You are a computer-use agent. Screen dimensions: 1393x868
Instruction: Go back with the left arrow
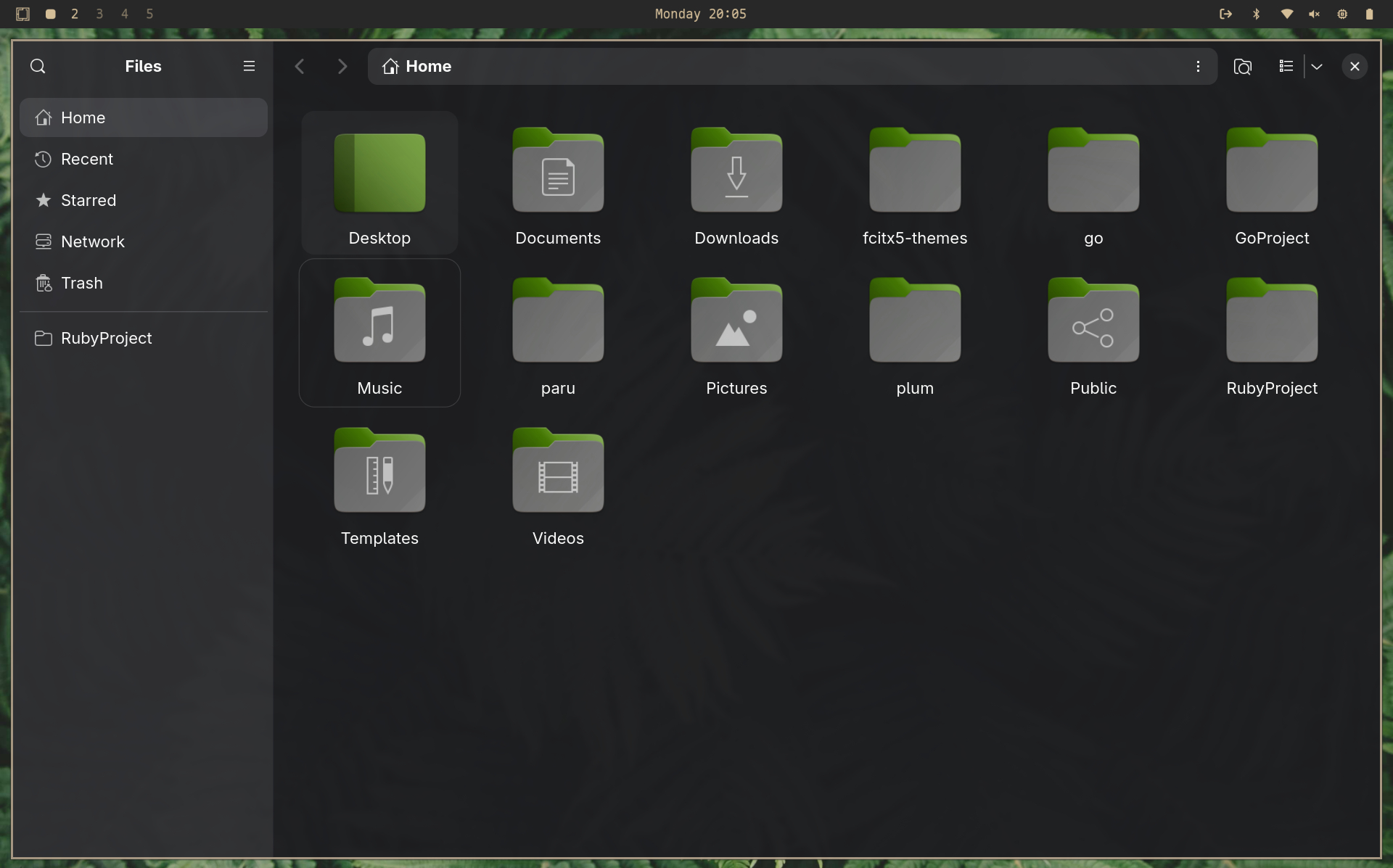[x=300, y=67]
